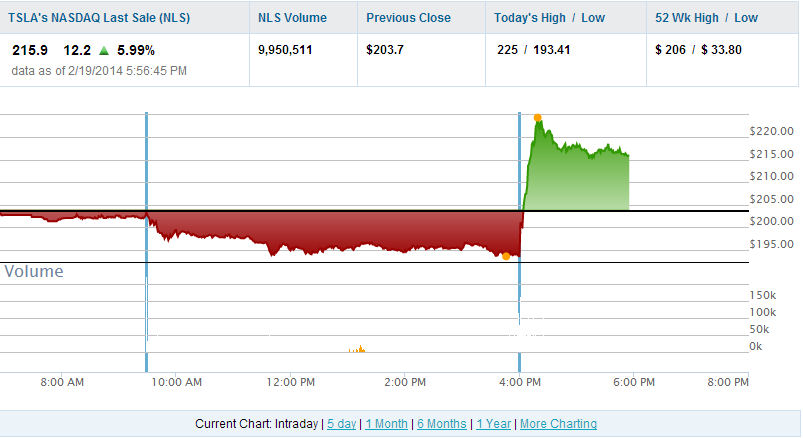Screen dimensions: 803x438
Task: Click the 8:00 AM time axis label
Action: [x=62, y=382]
